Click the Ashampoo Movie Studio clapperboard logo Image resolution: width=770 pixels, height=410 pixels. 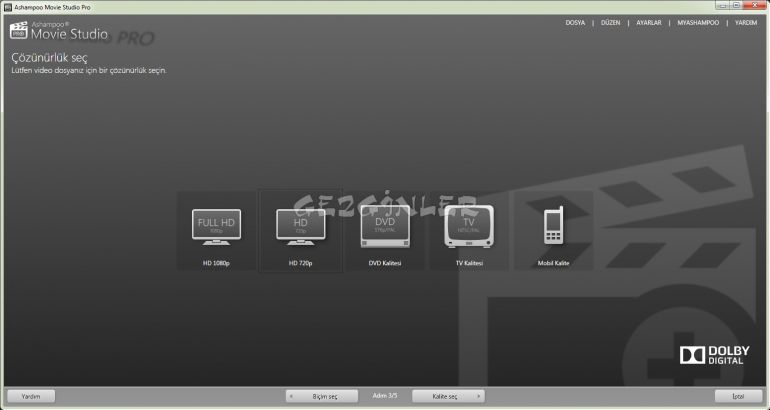19,30
